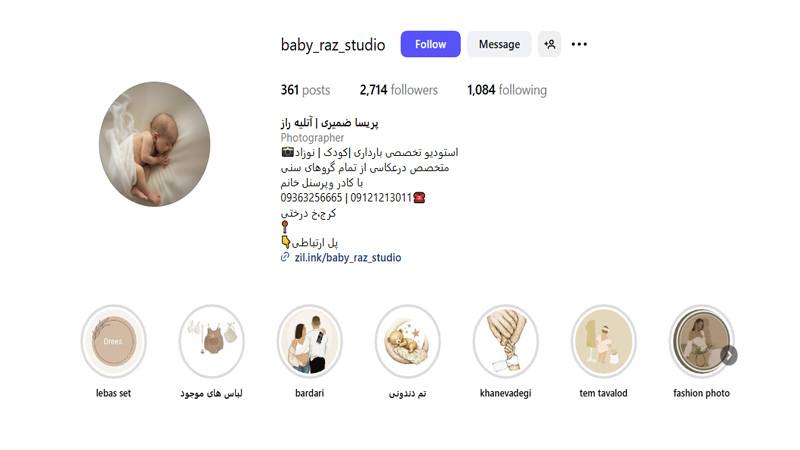Open the baby profile picture

point(155,144)
